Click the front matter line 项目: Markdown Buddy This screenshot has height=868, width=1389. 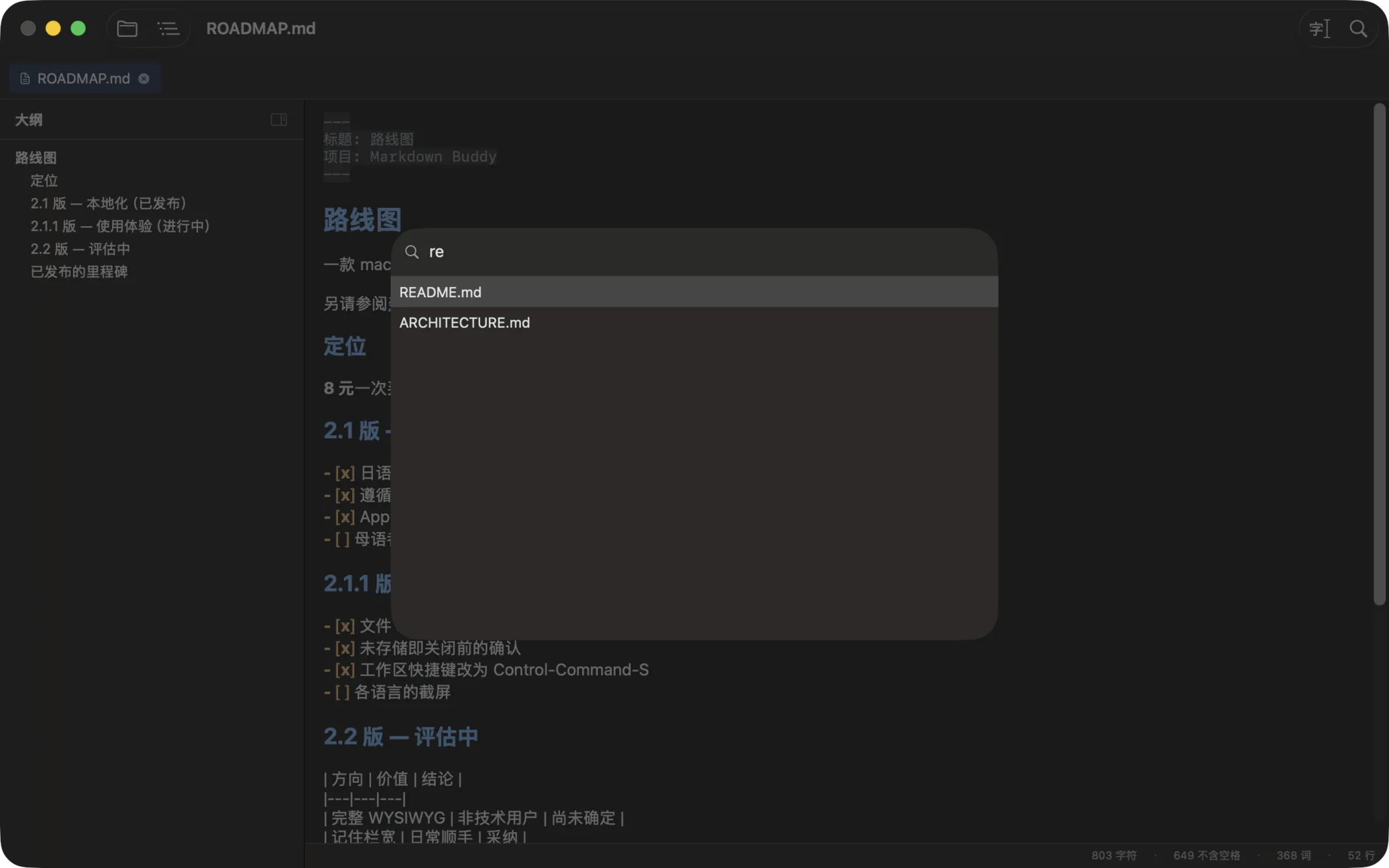tap(409, 156)
